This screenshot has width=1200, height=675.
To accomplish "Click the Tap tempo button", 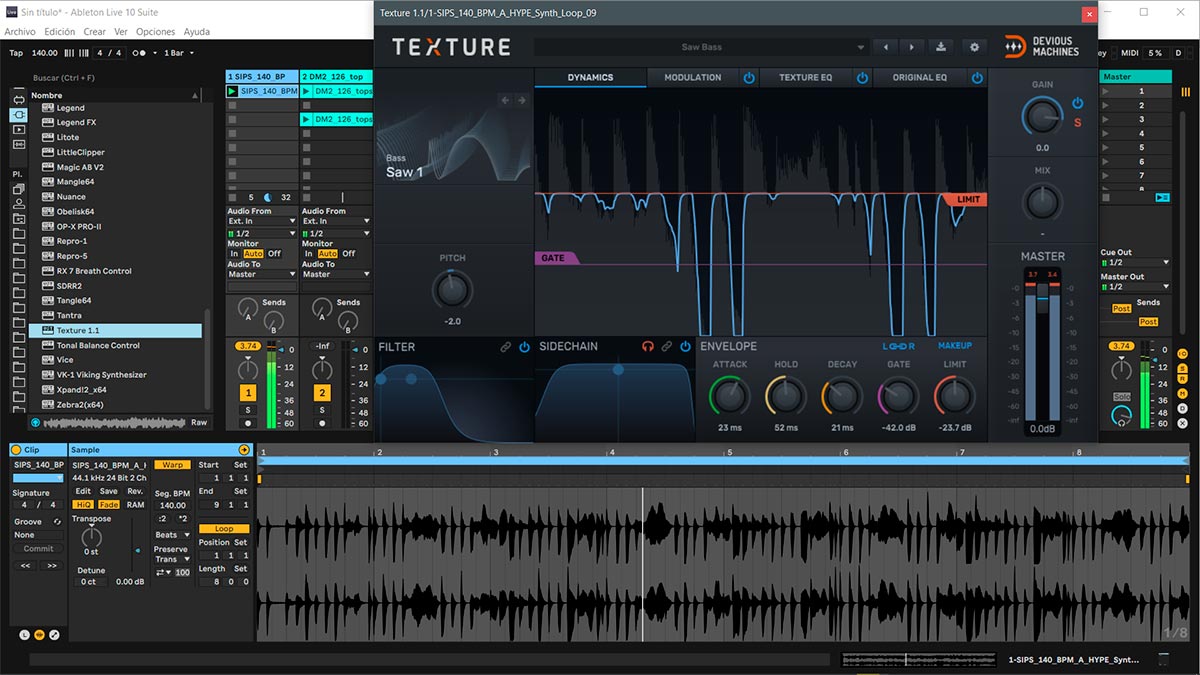I will pos(16,53).
